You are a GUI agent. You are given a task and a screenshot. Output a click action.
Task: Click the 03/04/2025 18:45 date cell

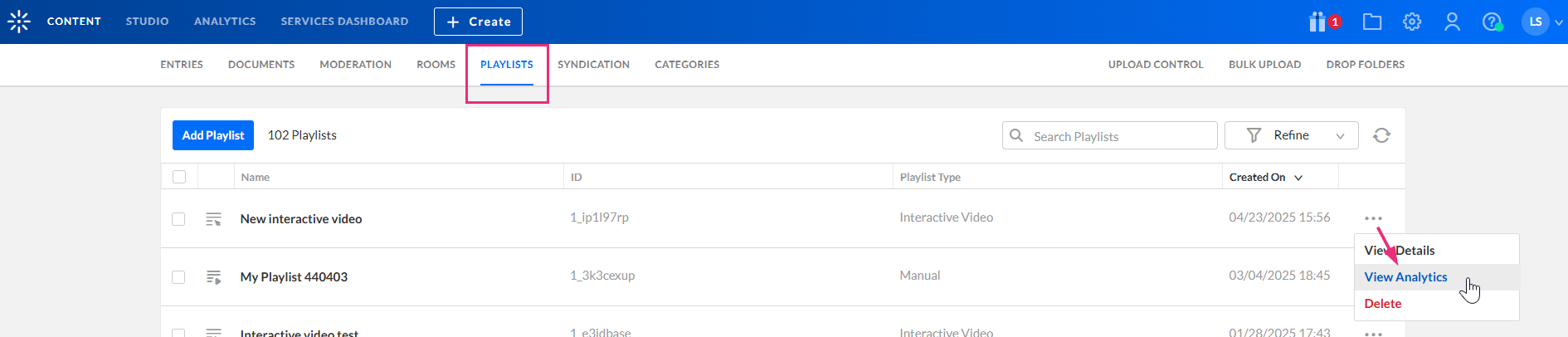click(1279, 276)
